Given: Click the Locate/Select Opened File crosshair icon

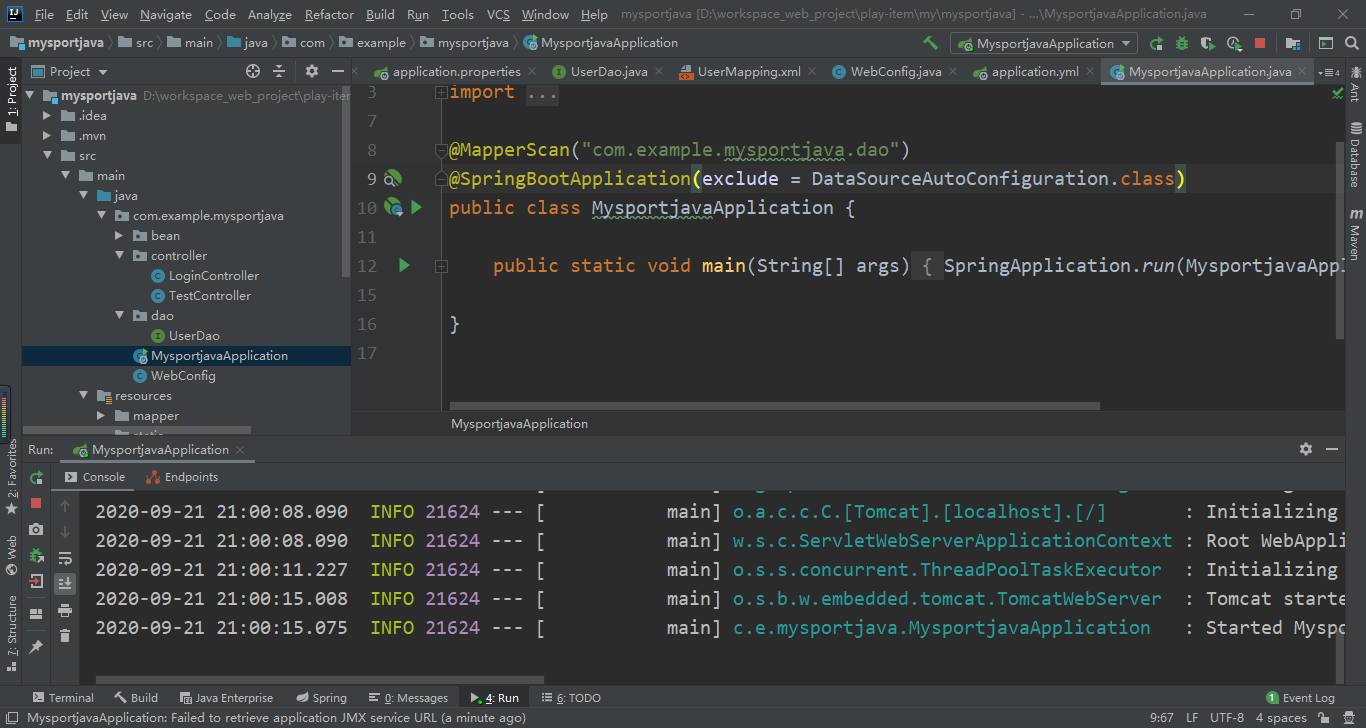Looking at the screenshot, I should (x=253, y=71).
